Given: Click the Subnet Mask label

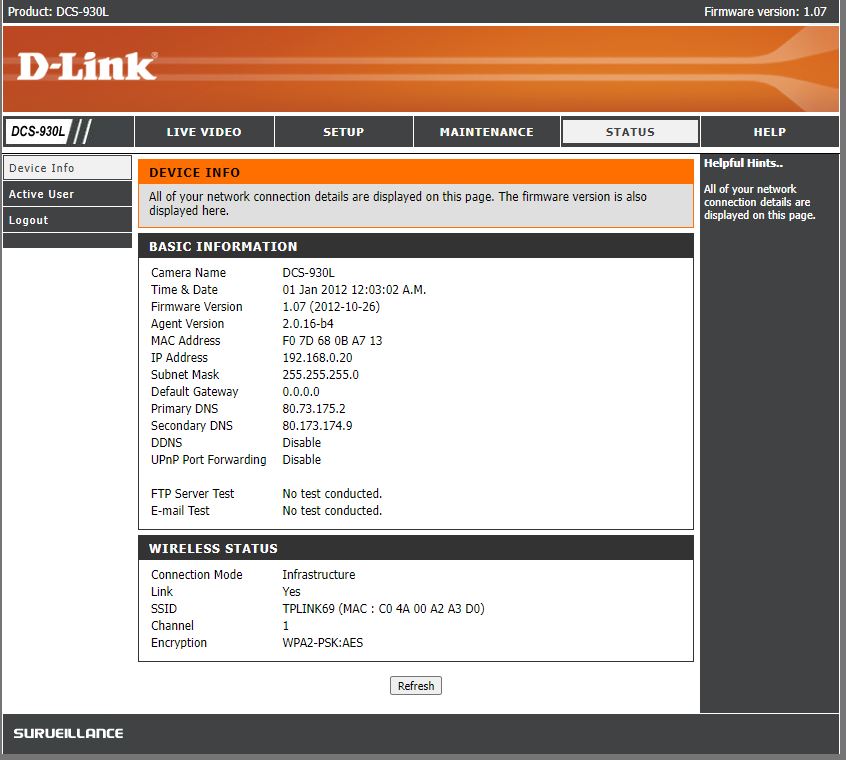Looking at the screenshot, I should pyautogui.click(x=185, y=374).
